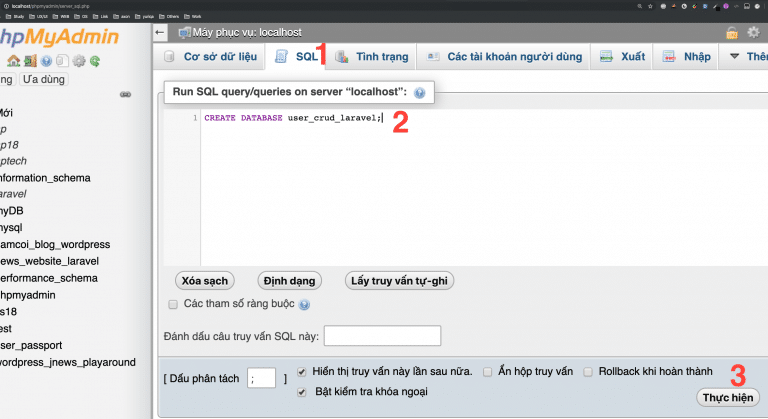Select performance_schema database
The image size is (768, 419).
point(49,278)
